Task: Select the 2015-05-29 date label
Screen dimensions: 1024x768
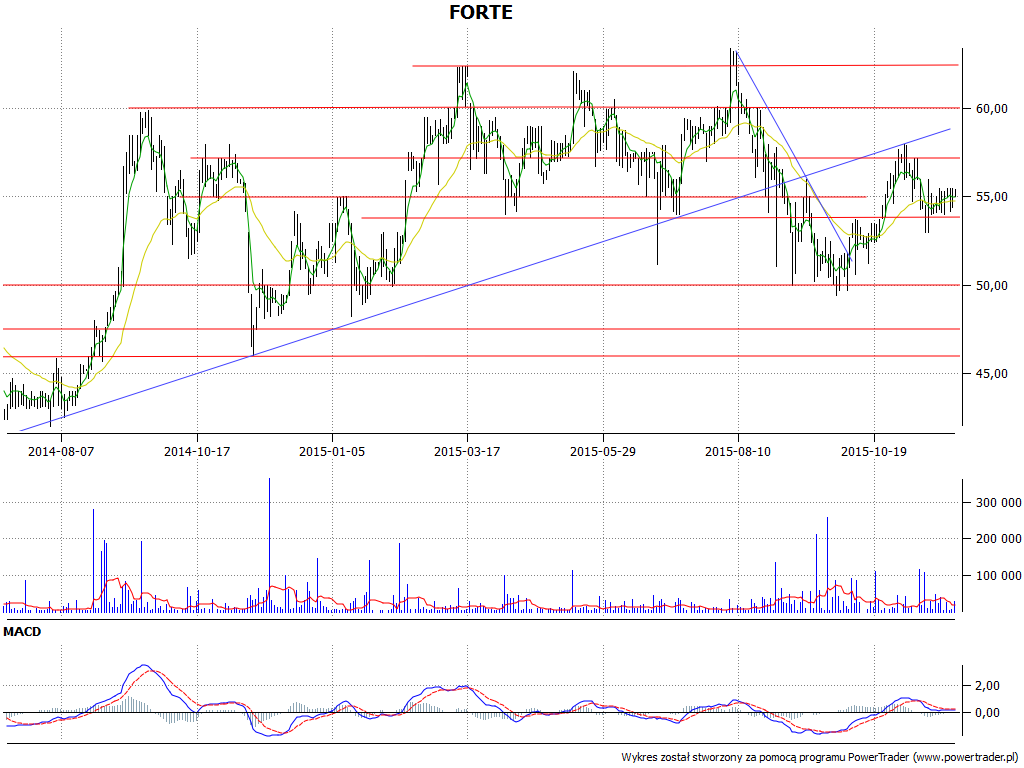Action: (603, 451)
